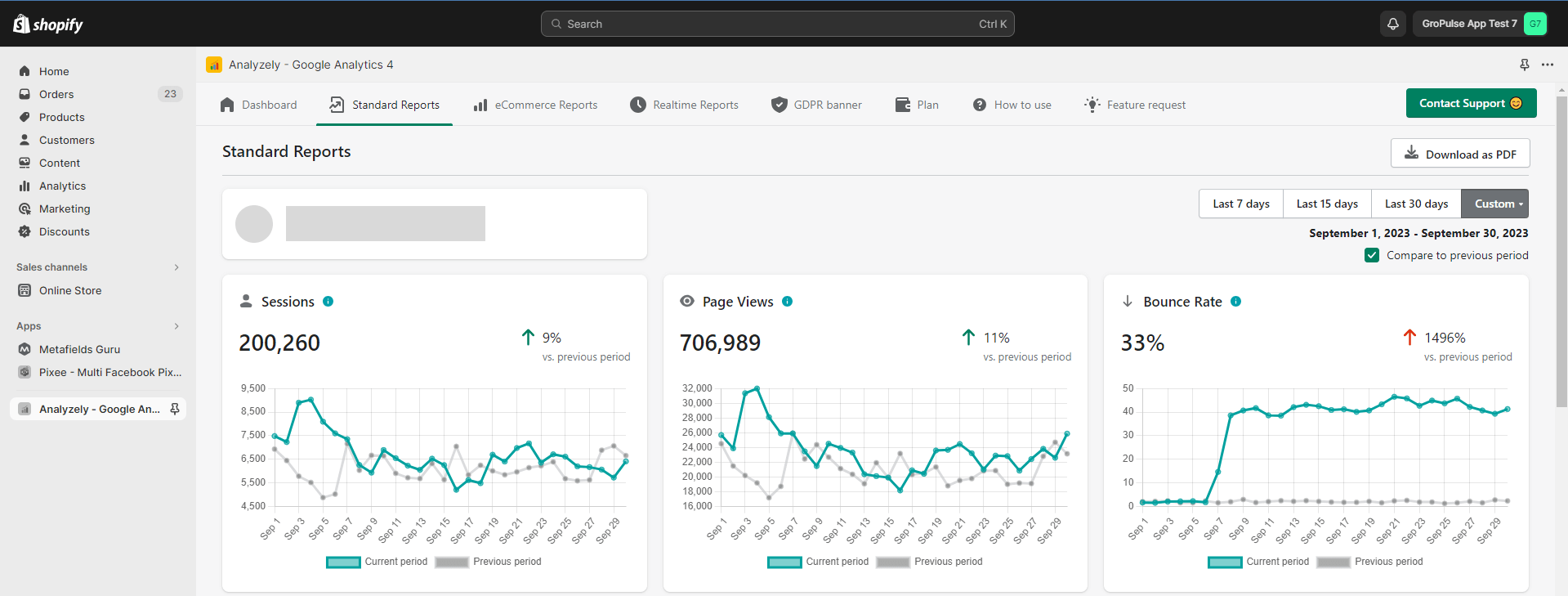Click the Analytics bar chart icon

pos(25,186)
